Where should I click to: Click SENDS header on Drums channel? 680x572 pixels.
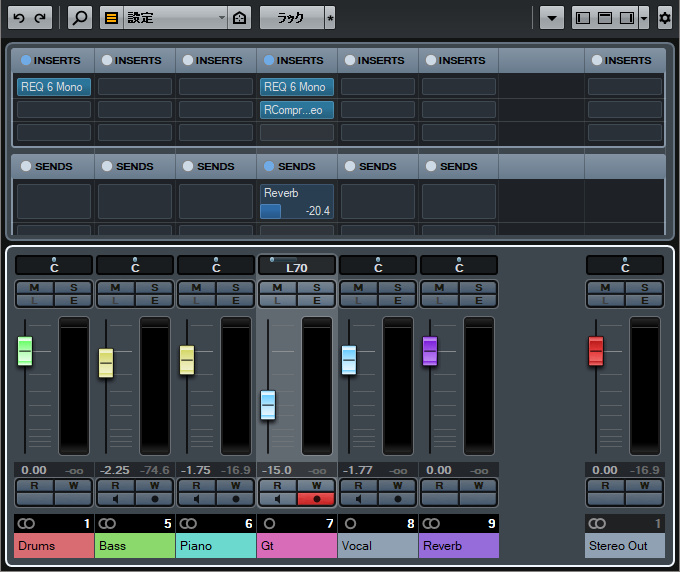pos(53,167)
